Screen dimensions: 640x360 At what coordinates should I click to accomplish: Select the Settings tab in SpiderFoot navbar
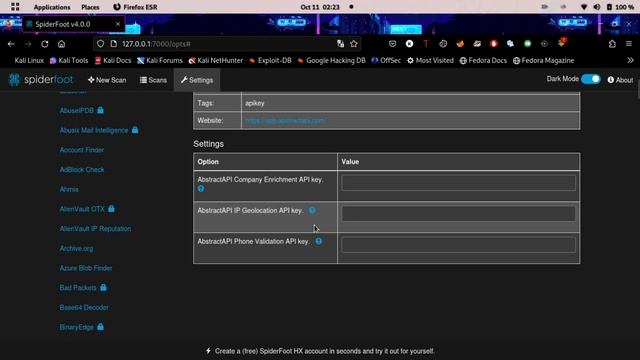[197, 80]
